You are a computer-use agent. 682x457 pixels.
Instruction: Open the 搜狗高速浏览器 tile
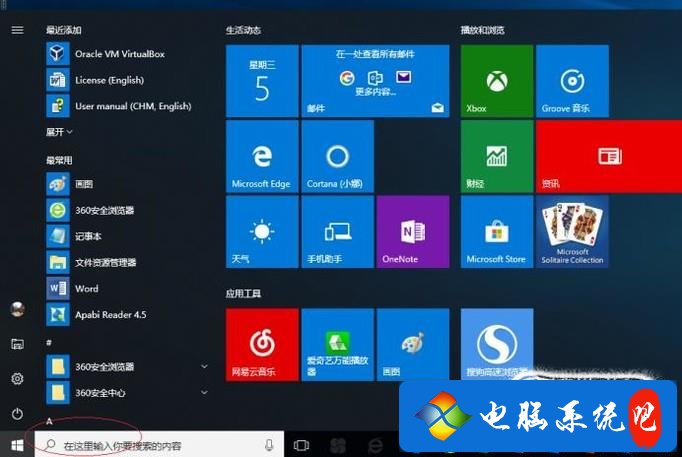pos(497,345)
